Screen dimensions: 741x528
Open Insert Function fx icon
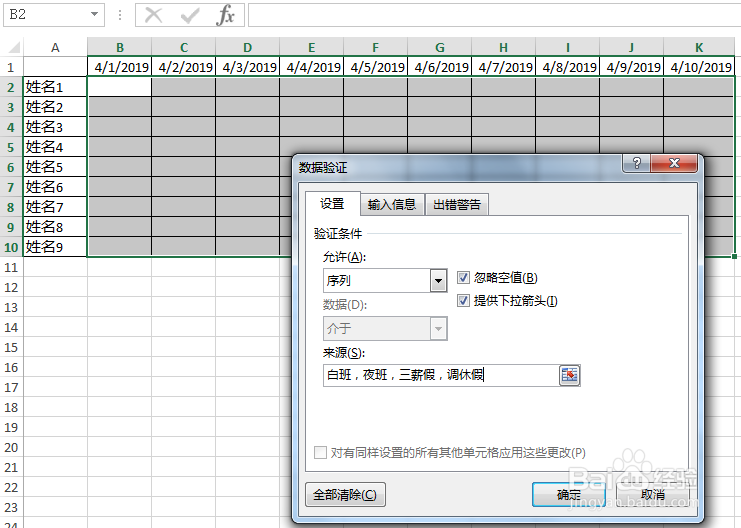coord(225,15)
